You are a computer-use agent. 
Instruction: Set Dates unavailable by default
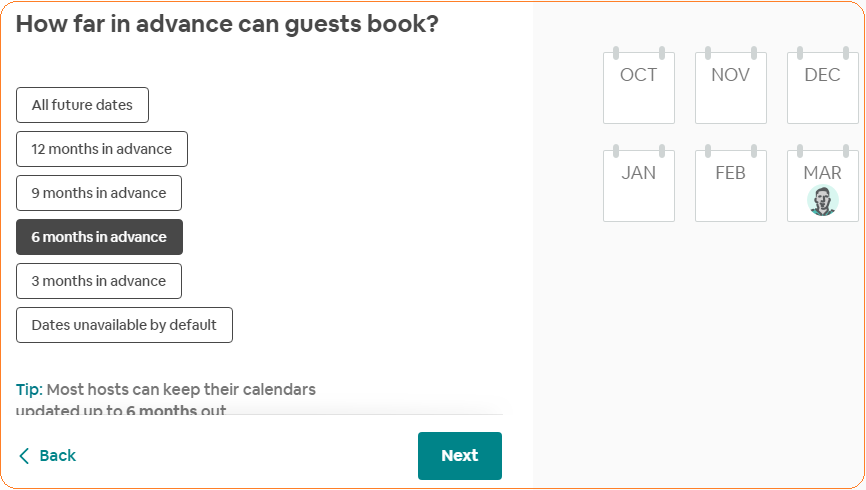click(x=124, y=325)
